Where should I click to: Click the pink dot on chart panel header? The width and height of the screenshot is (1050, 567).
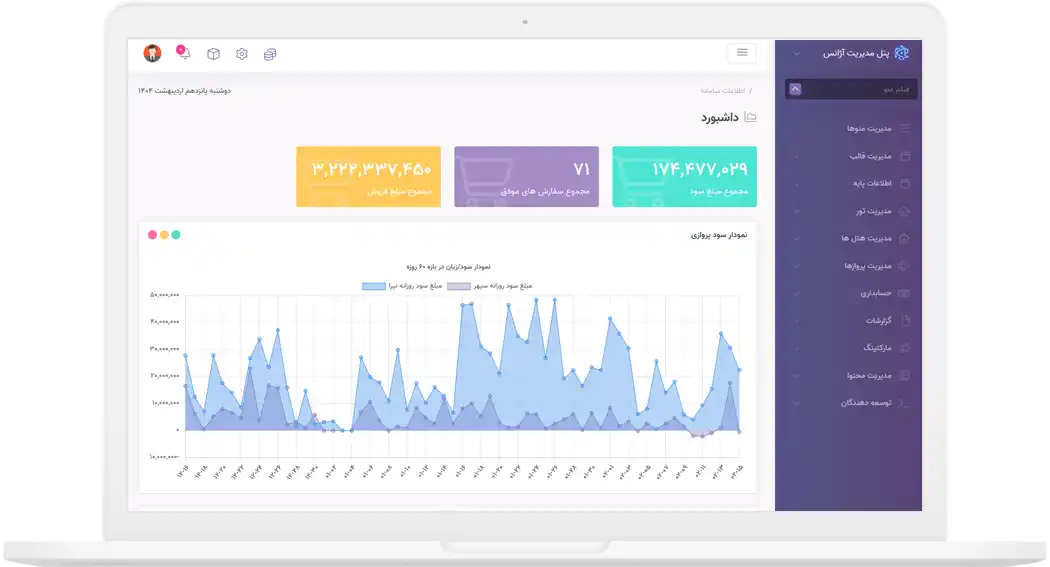pyautogui.click(x=152, y=235)
